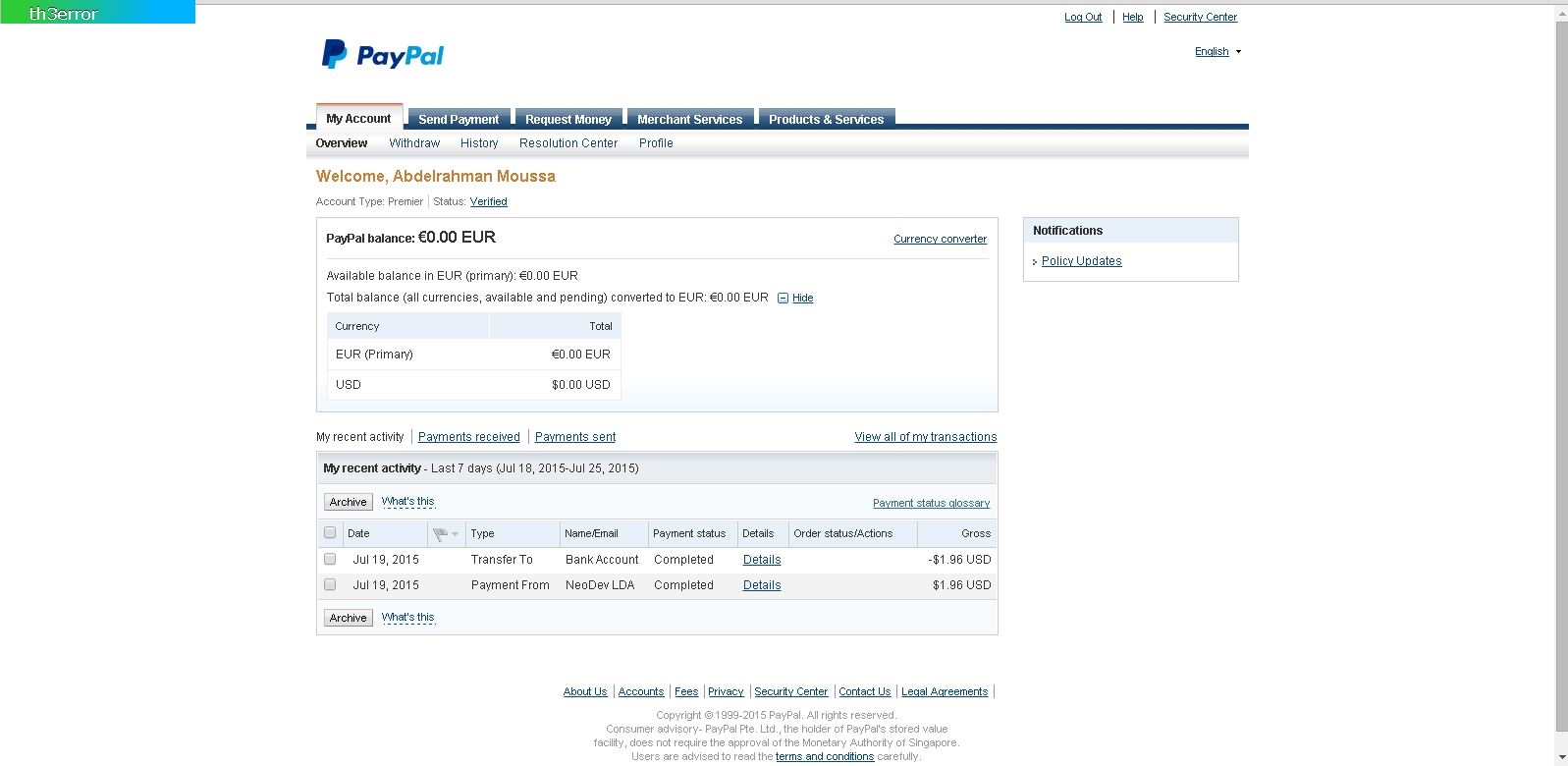Screen dimensions: 1568x766
Task: Tick the select-all checkbox in the table header
Action: click(330, 533)
